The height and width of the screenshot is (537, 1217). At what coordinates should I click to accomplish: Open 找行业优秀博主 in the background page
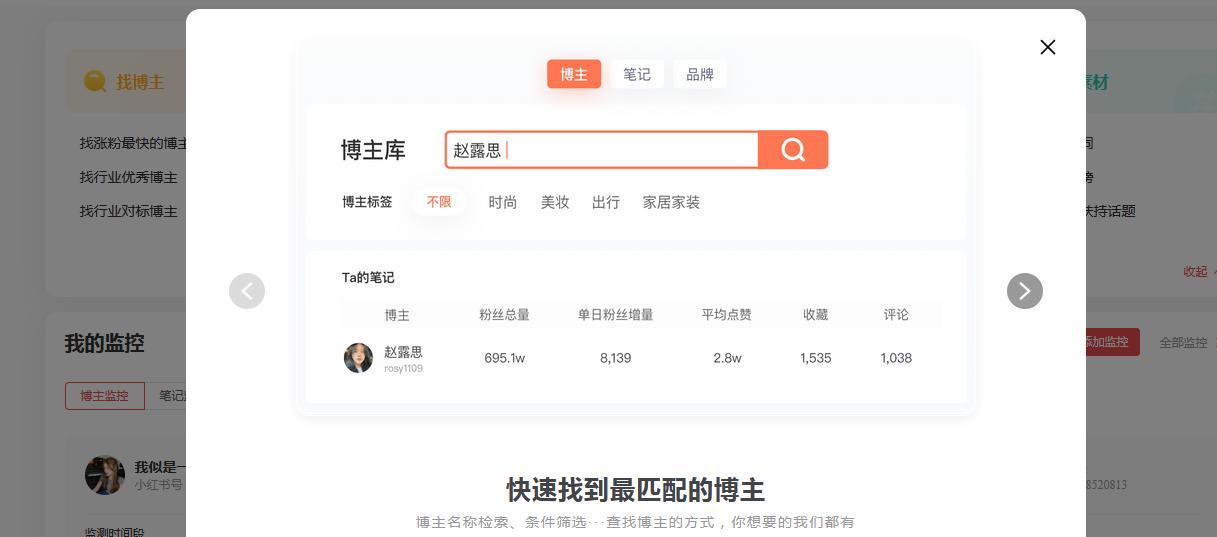(x=129, y=177)
